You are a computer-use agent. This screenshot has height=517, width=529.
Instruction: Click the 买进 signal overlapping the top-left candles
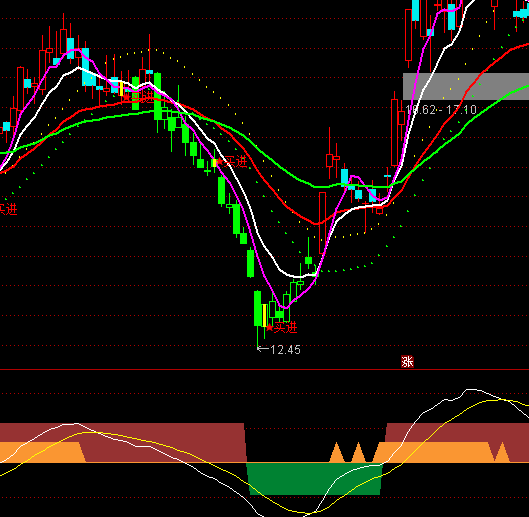138,97
